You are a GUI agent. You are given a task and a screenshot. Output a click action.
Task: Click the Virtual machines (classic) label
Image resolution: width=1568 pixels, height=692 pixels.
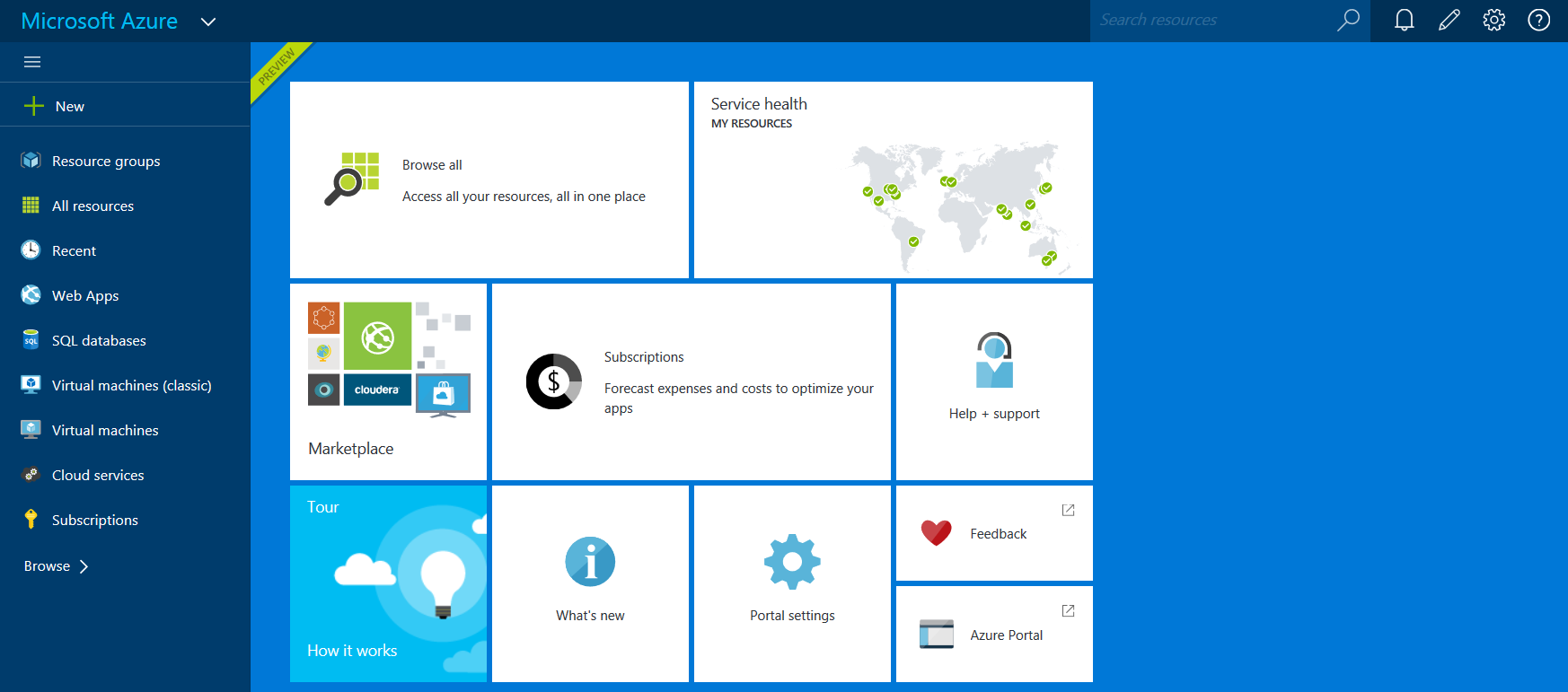pos(132,385)
